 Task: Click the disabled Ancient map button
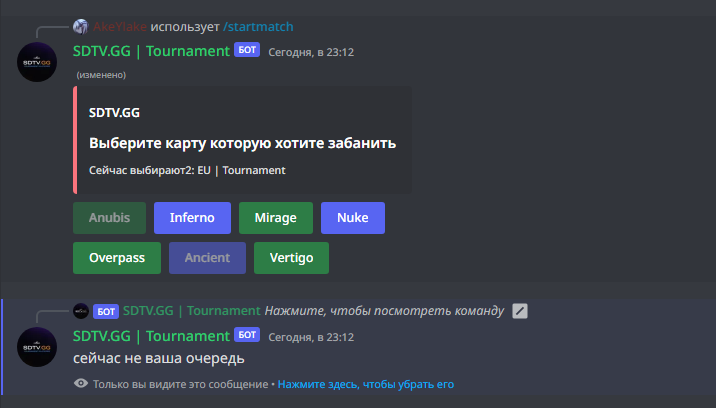coord(207,258)
